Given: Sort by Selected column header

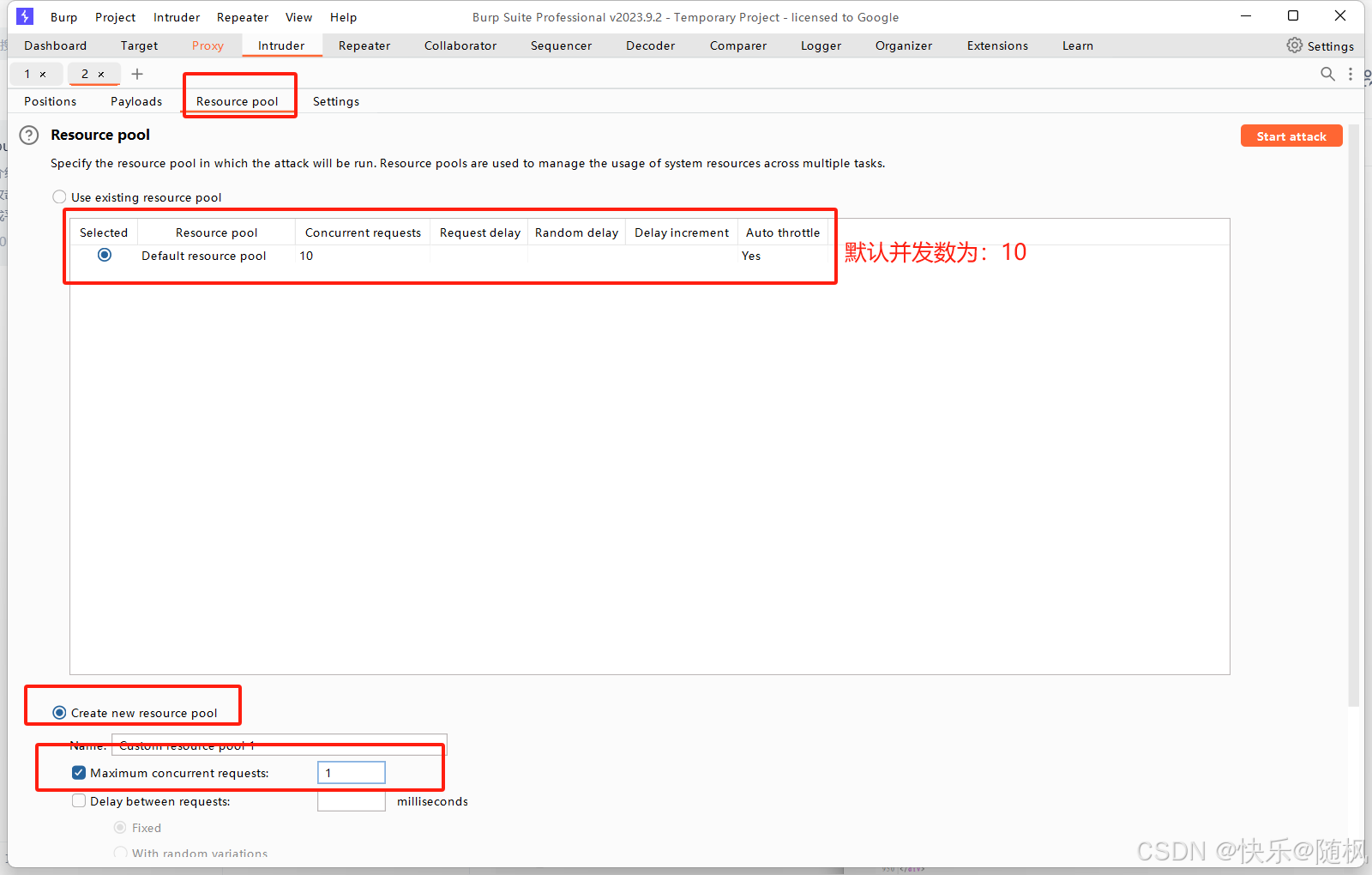Looking at the screenshot, I should coord(104,232).
